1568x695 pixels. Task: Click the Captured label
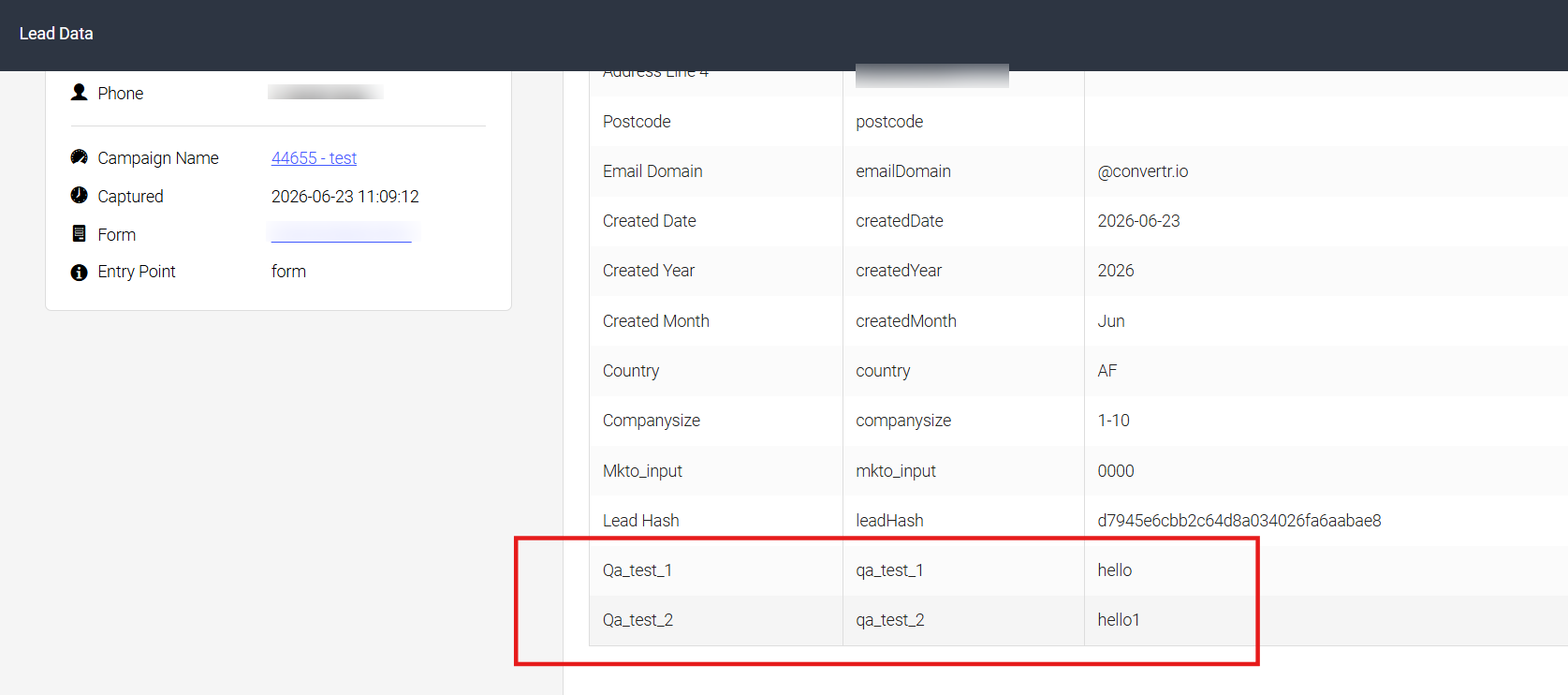tap(130, 197)
